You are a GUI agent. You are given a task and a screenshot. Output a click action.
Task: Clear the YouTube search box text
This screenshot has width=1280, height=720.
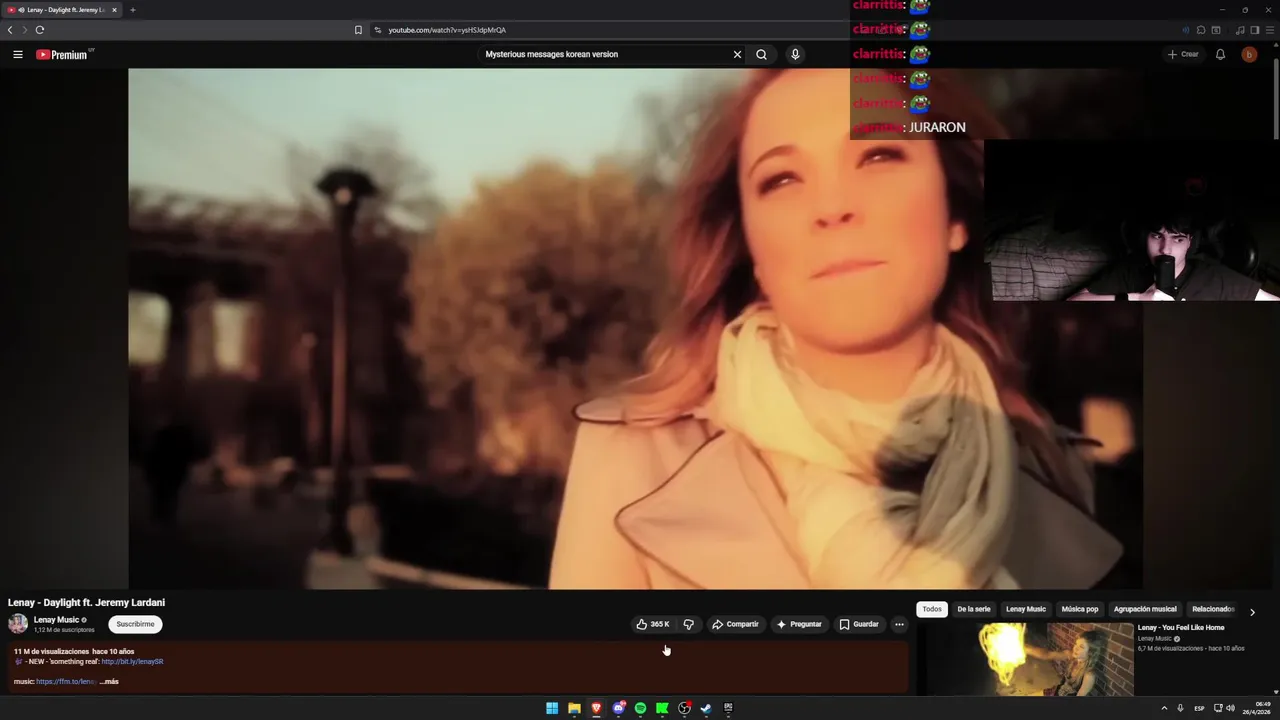[737, 54]
